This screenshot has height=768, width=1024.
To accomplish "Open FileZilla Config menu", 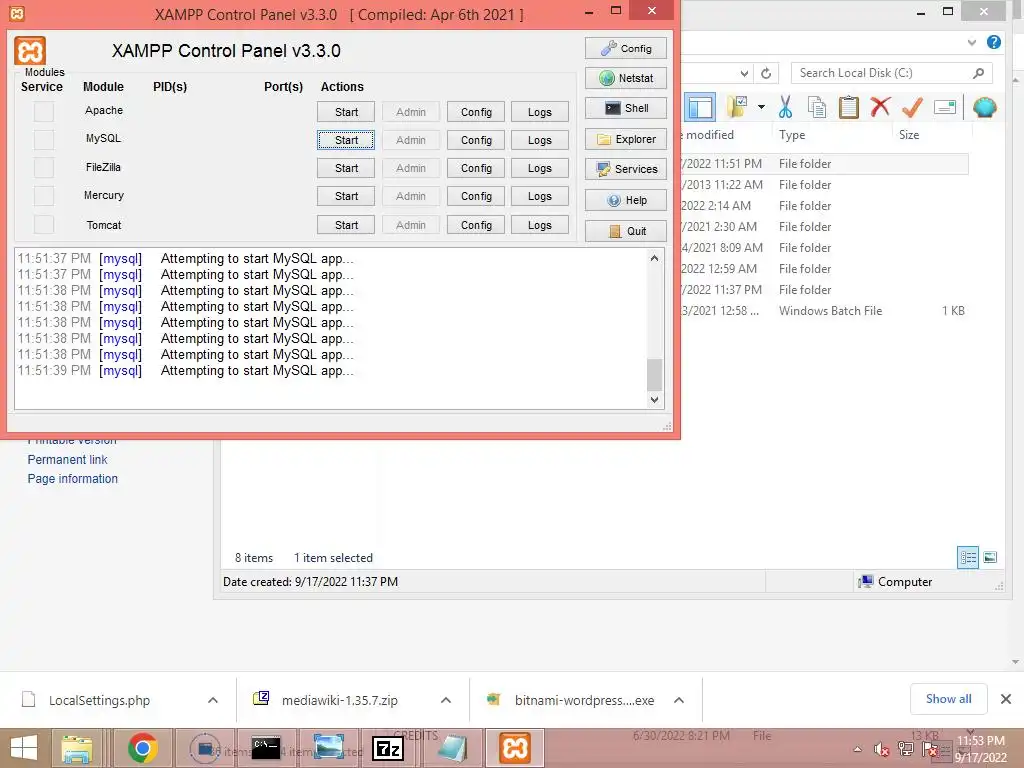I will [476, 168].
